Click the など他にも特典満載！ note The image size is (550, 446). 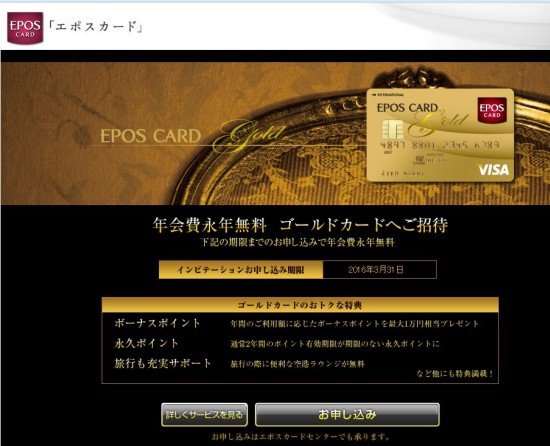[455, 374]
